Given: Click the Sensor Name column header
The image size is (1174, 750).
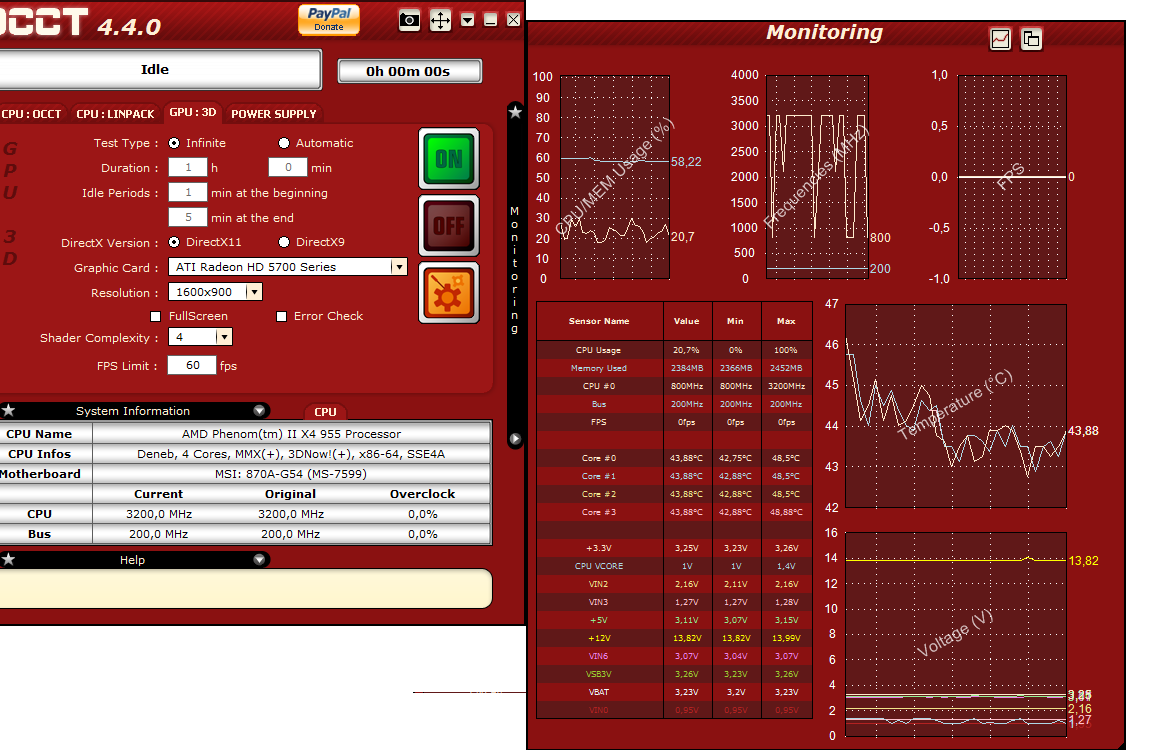Looking at the screenshot, I should (x=599, y=321).
